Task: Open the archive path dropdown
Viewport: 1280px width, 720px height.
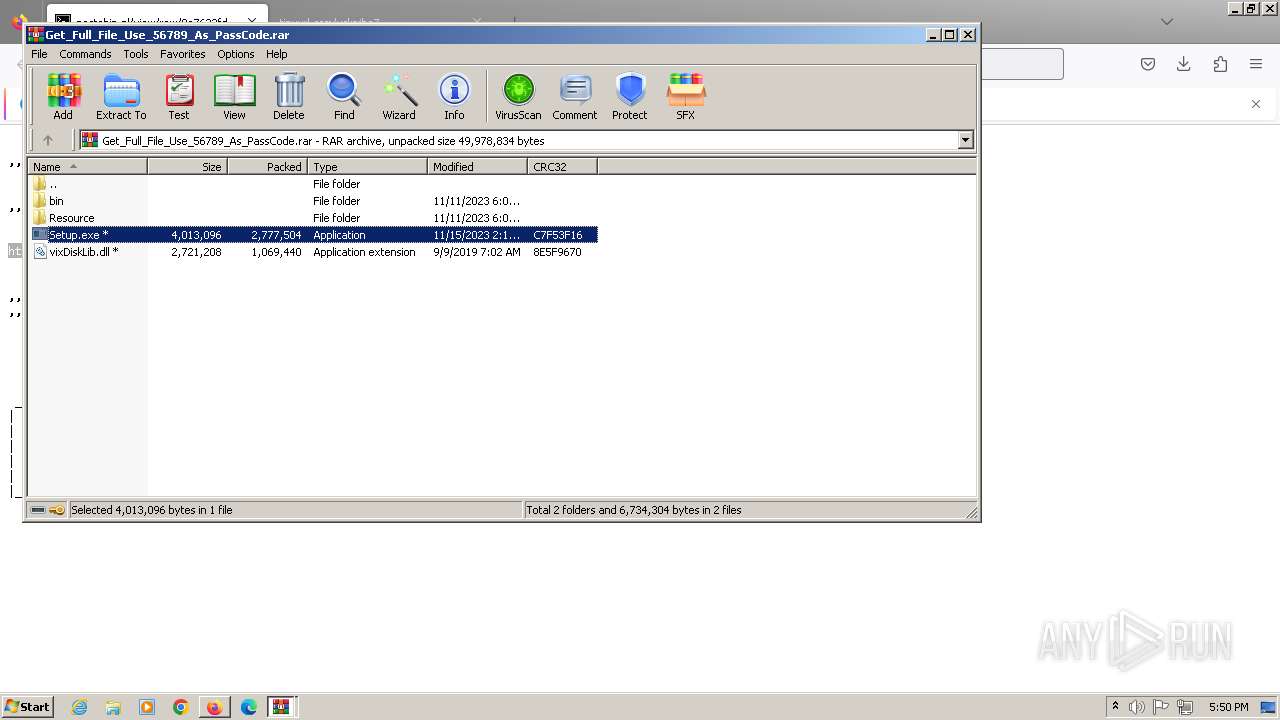Action: 966,141
